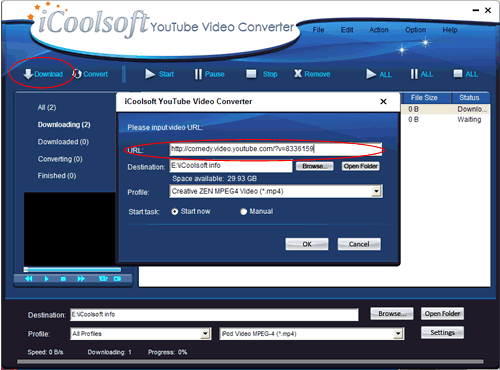Image resolution: width=500 pixels, height=370 pixels.
Task: Pause the selected download
Action: click(209, 74)
